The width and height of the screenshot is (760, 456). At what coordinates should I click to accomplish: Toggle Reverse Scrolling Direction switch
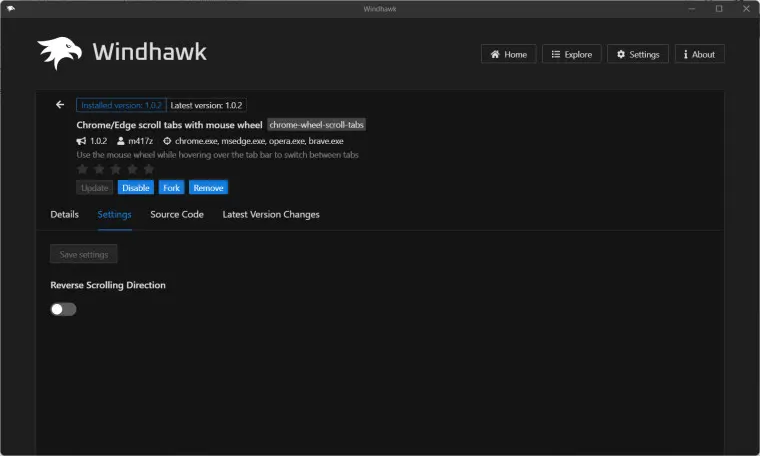63,309
